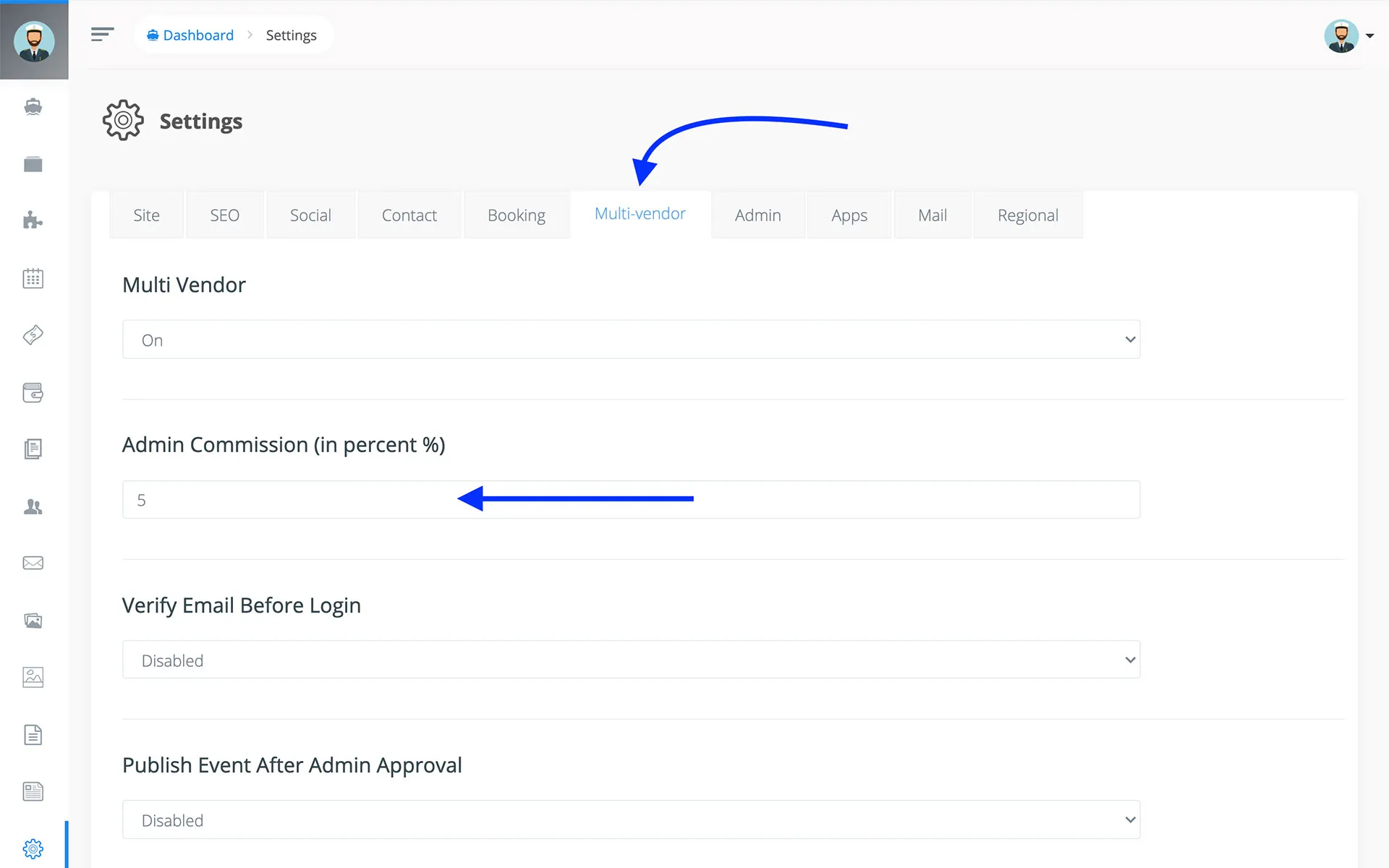This screenshot has height=868, width=1389.
Task: Open the wallet sidebar icon
Action: pyautogui.click(x=33, y=393)
